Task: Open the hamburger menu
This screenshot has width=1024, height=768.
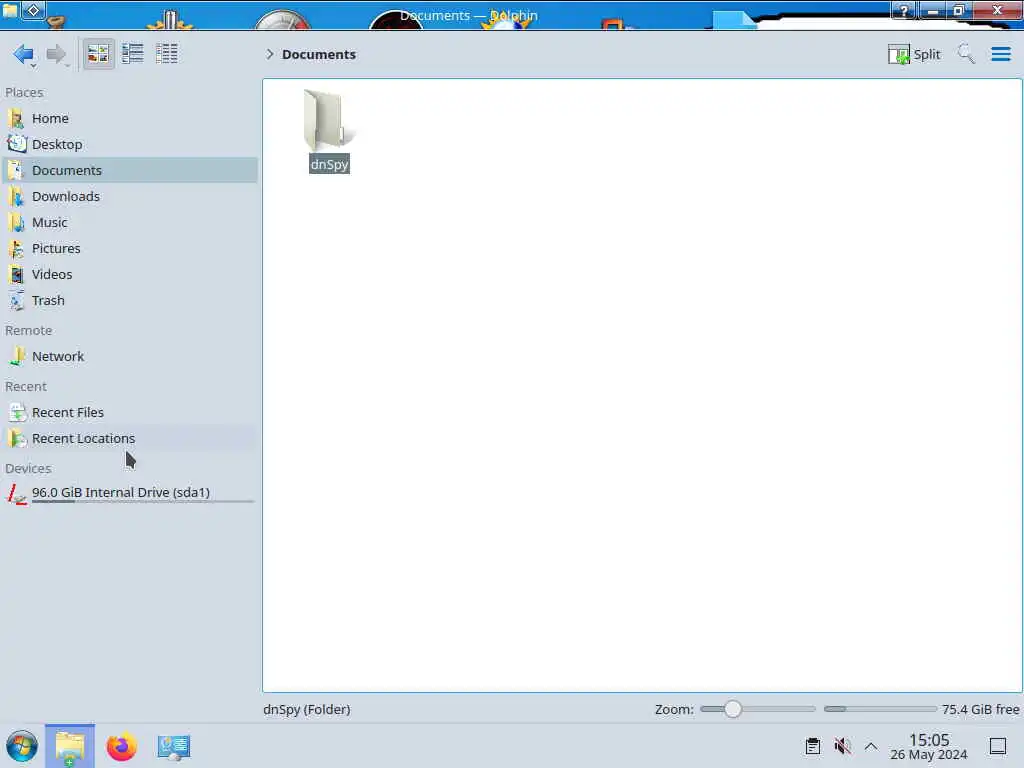Action: [x=1000, y=54]
